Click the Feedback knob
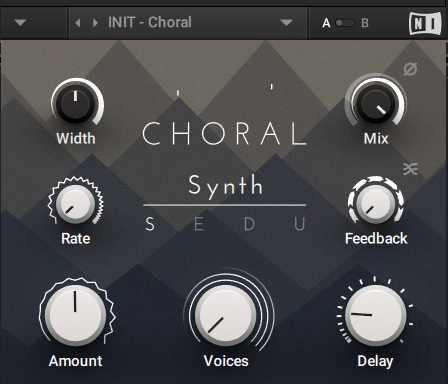 [x=375, y=203]
